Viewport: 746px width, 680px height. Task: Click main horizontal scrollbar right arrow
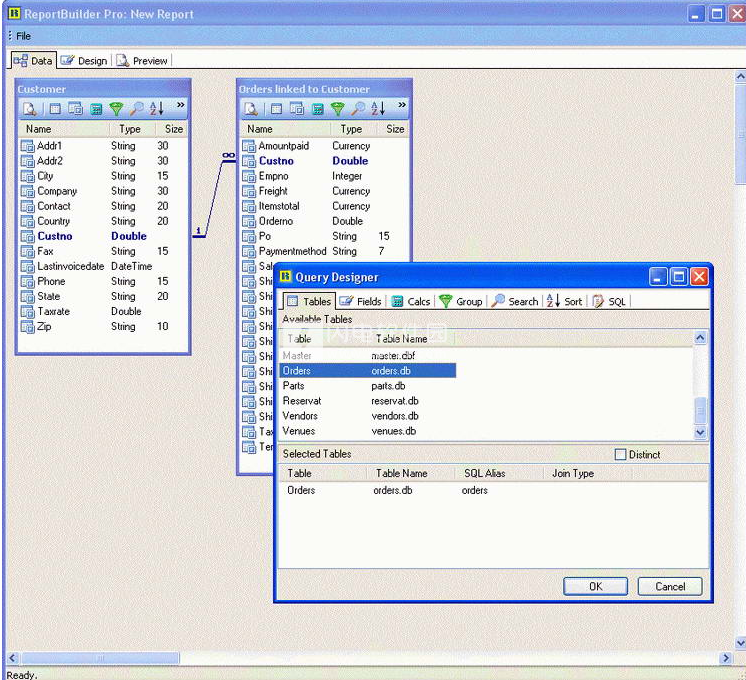point(726,658)
